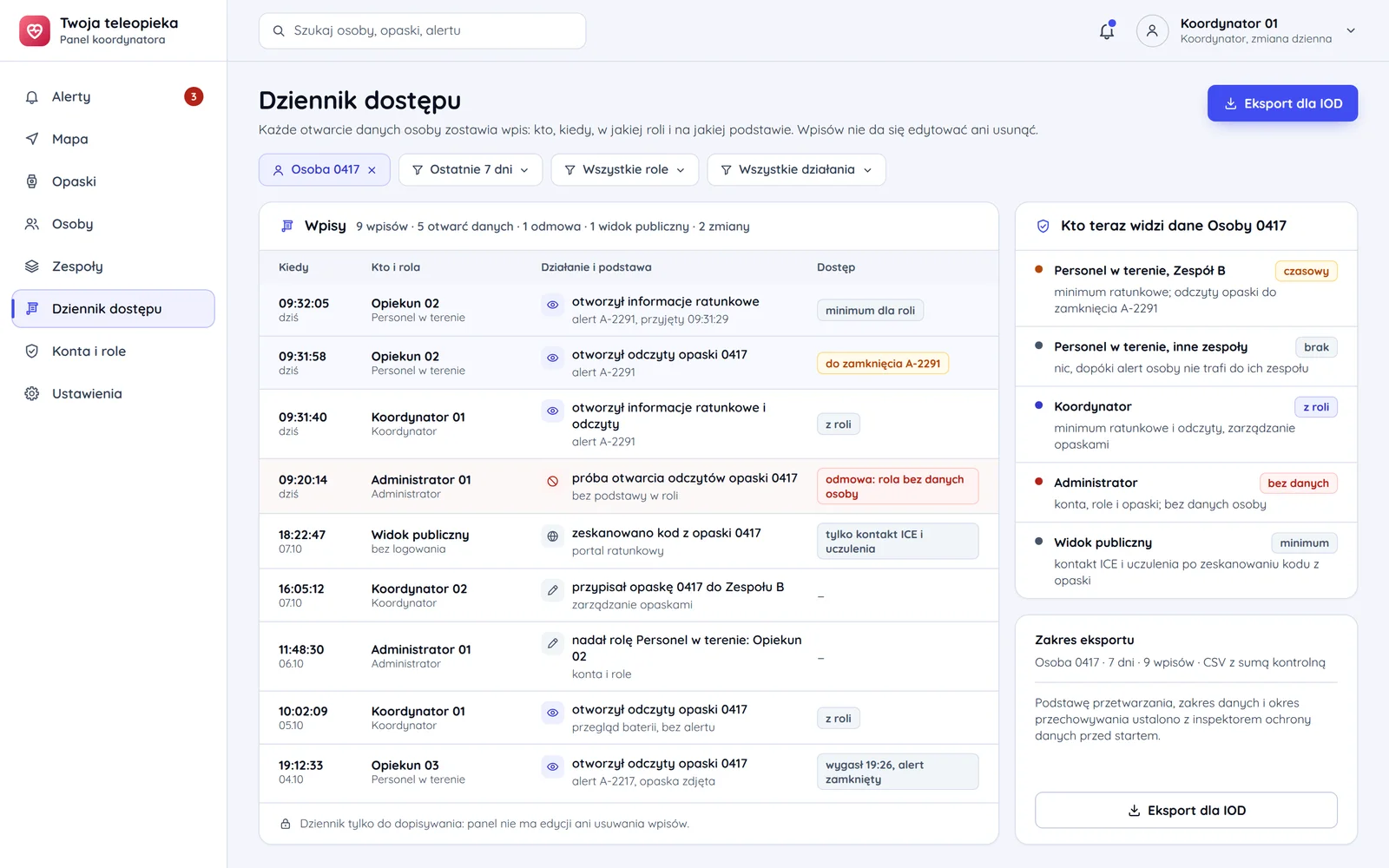Open the Wszystkie role filter dropdown
The image size is (1389, 868).
tap(625, 169)
